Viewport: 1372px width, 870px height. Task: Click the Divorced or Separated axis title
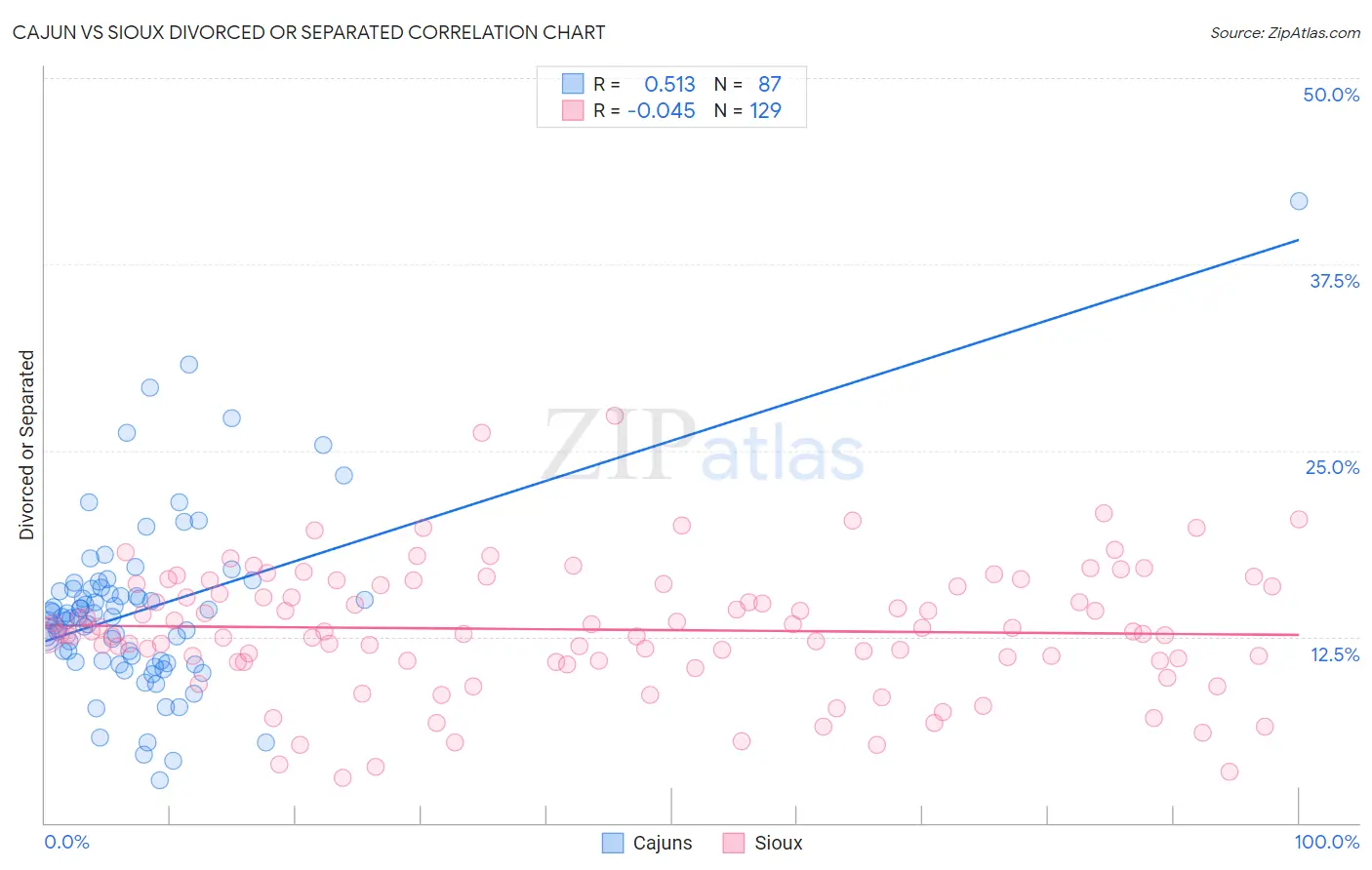point(27,445)
